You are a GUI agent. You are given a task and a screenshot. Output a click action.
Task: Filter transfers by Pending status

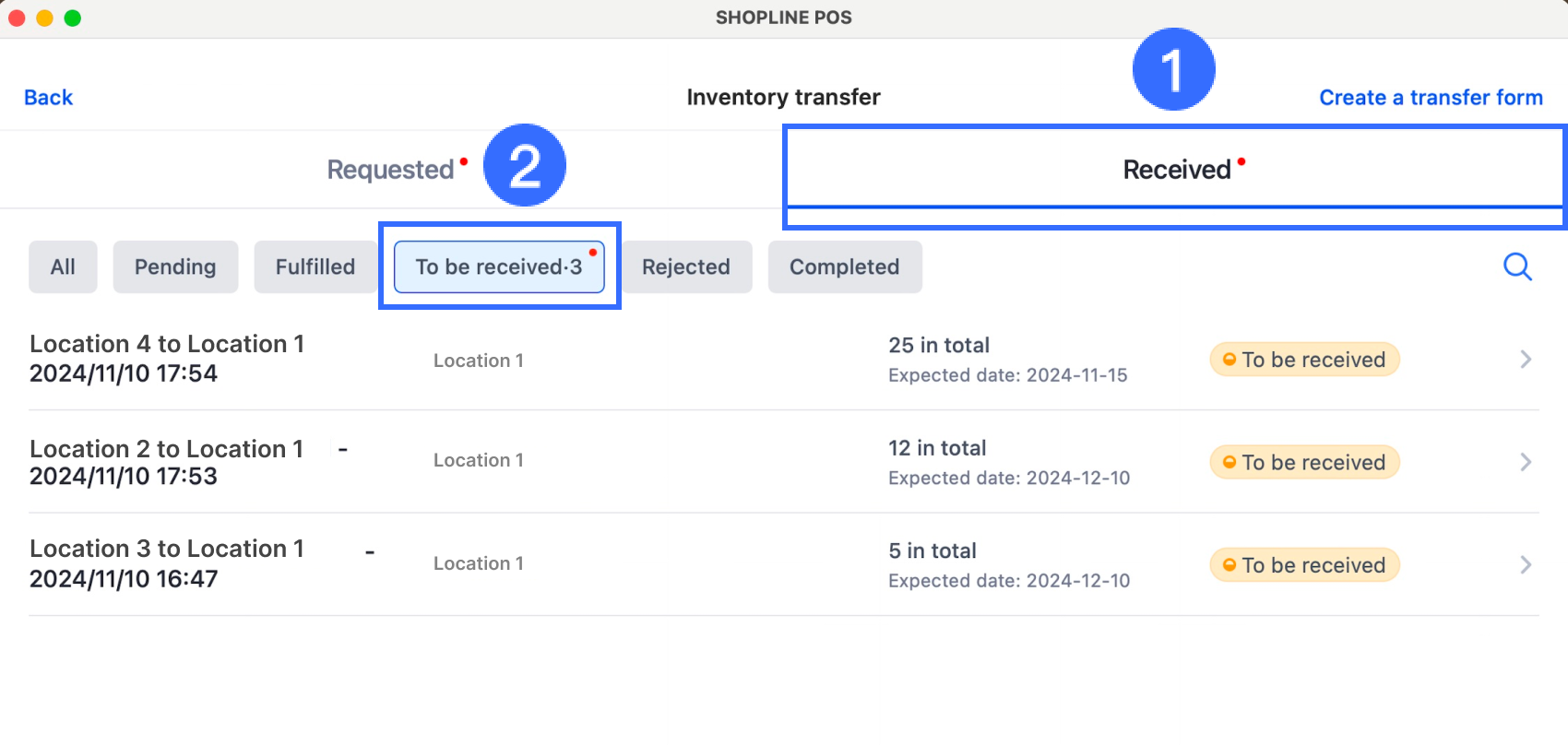tap(175, 267)
